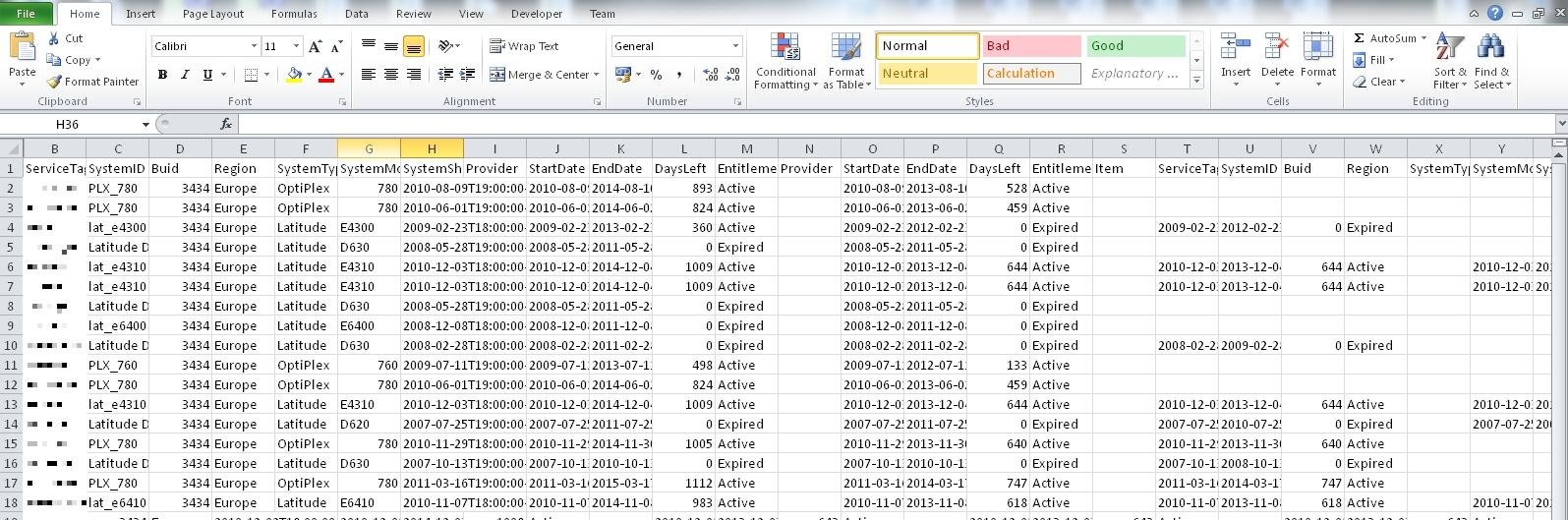Increase decimal places
1568x520 pixels.
[x=711, y=75]
